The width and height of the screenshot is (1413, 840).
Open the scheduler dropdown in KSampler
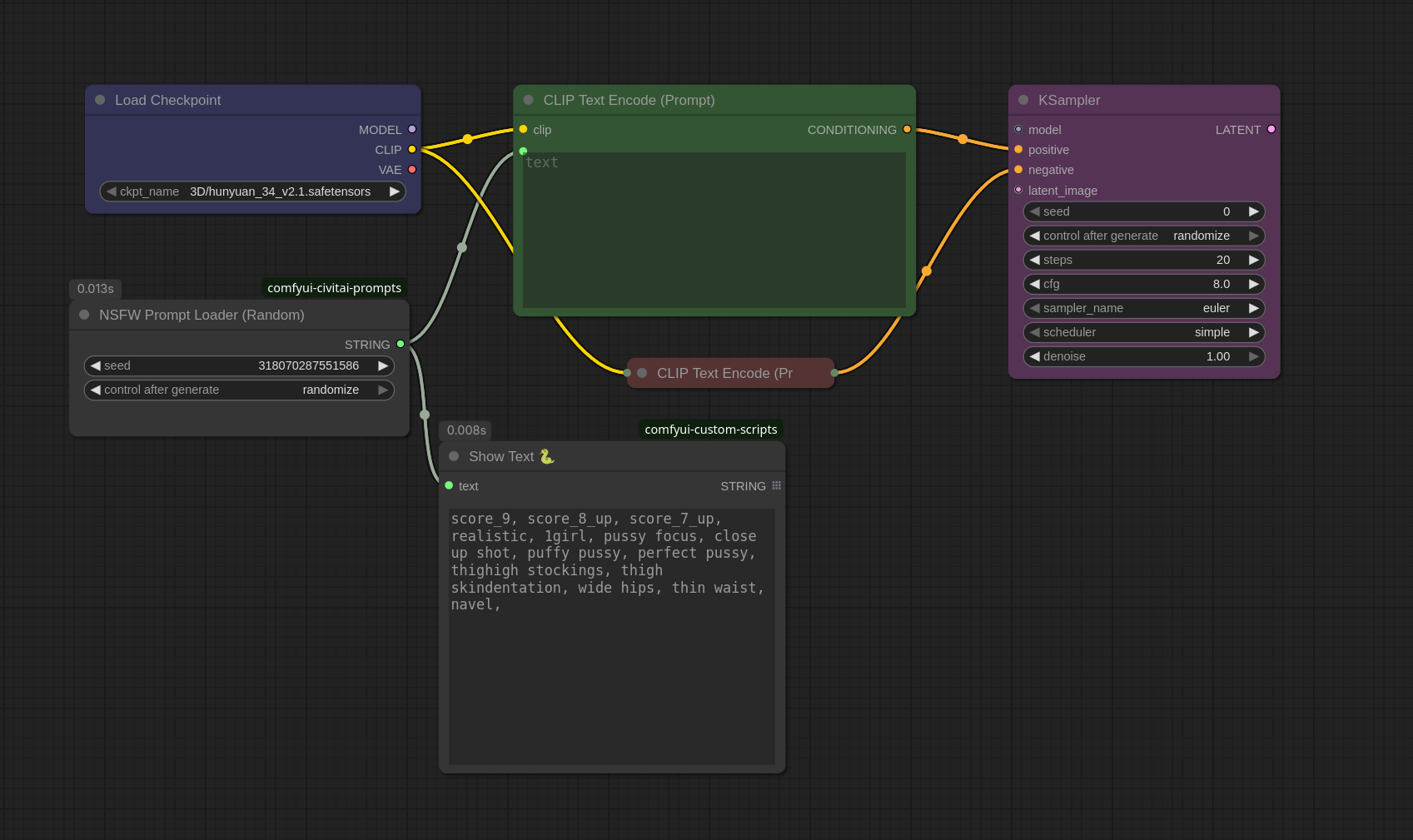pos(1143,332)
